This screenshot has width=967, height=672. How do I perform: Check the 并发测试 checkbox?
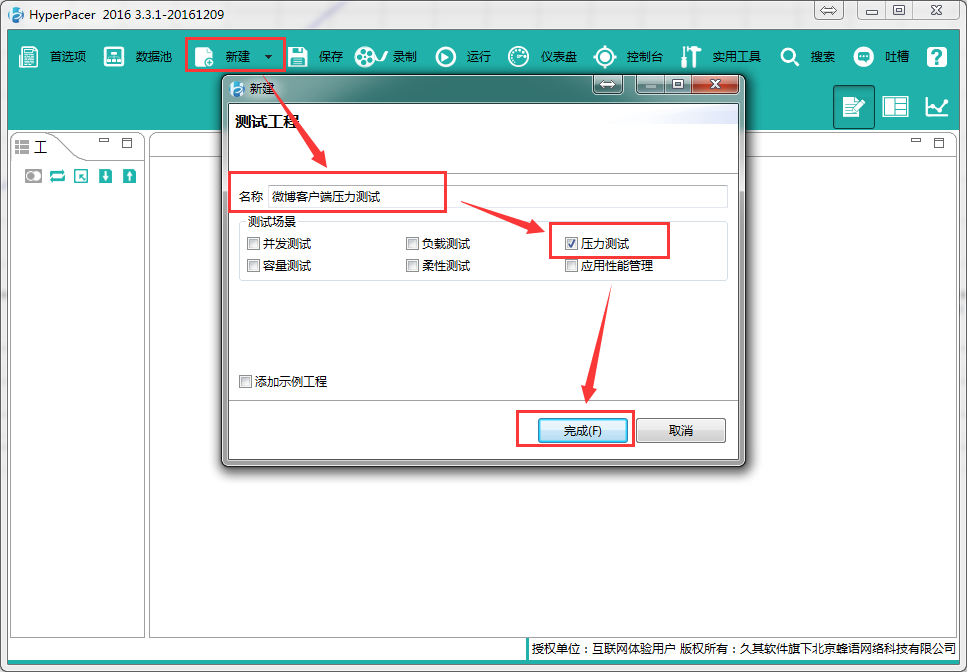click(253, 244)
